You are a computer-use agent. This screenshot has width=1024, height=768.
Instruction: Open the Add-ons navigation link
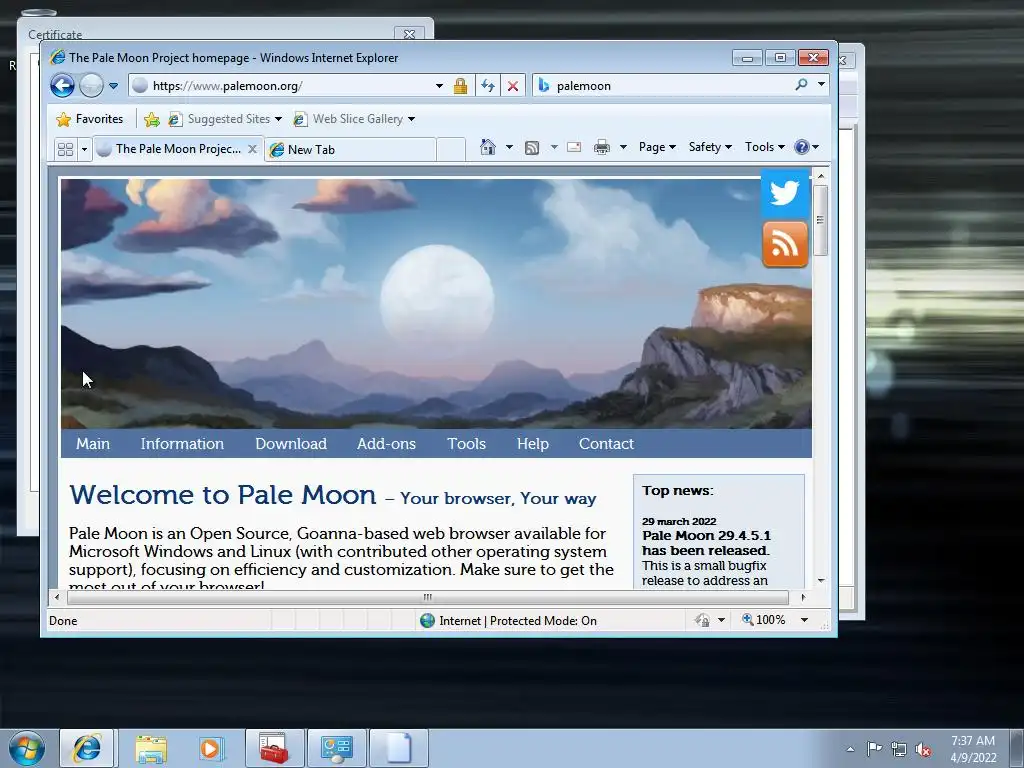(386, 443)
